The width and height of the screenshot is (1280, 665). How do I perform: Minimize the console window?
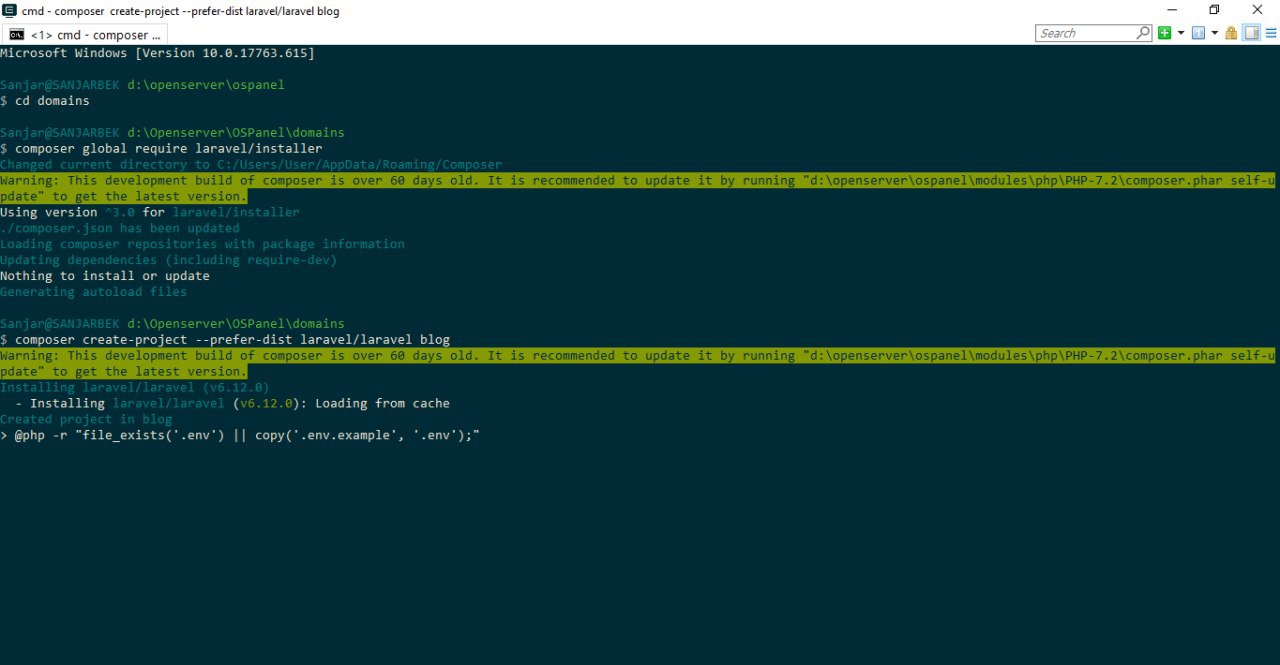tap(1172, 10)
